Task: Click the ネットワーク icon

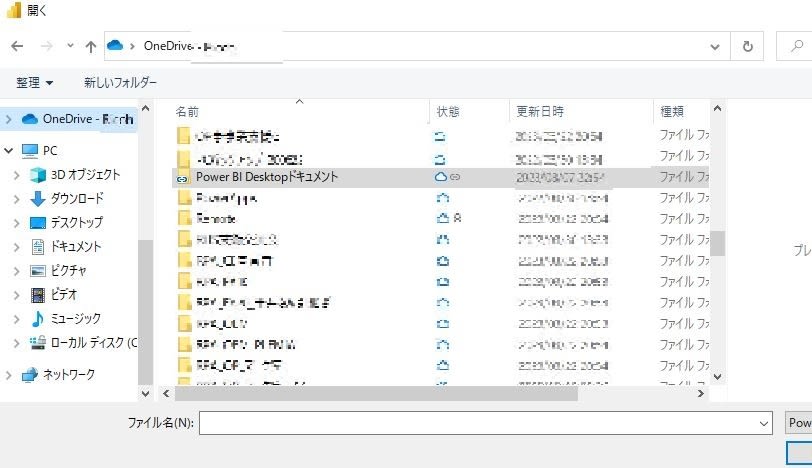Action: [30, 374]
